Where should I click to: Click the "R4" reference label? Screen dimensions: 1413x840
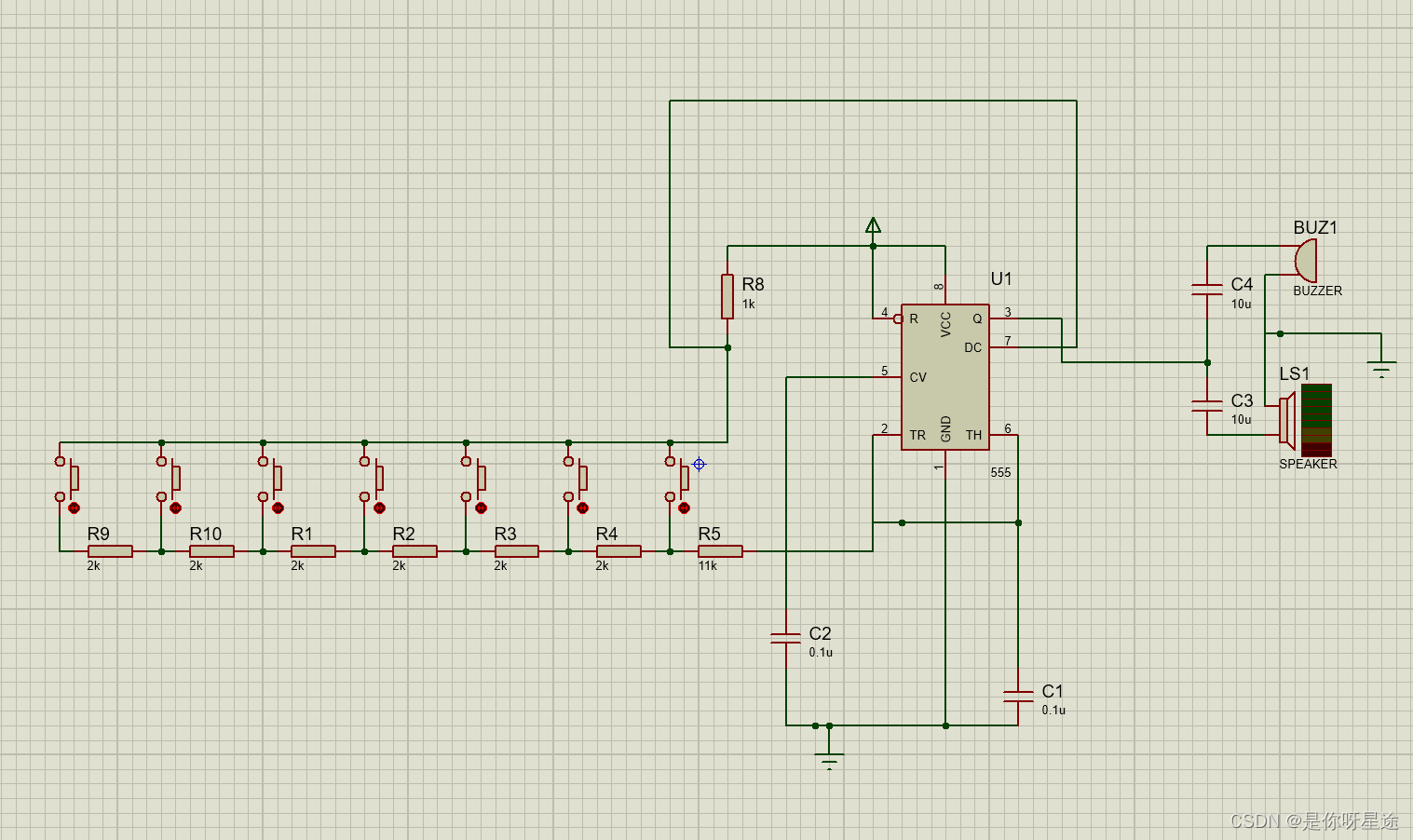pos(606,534)
